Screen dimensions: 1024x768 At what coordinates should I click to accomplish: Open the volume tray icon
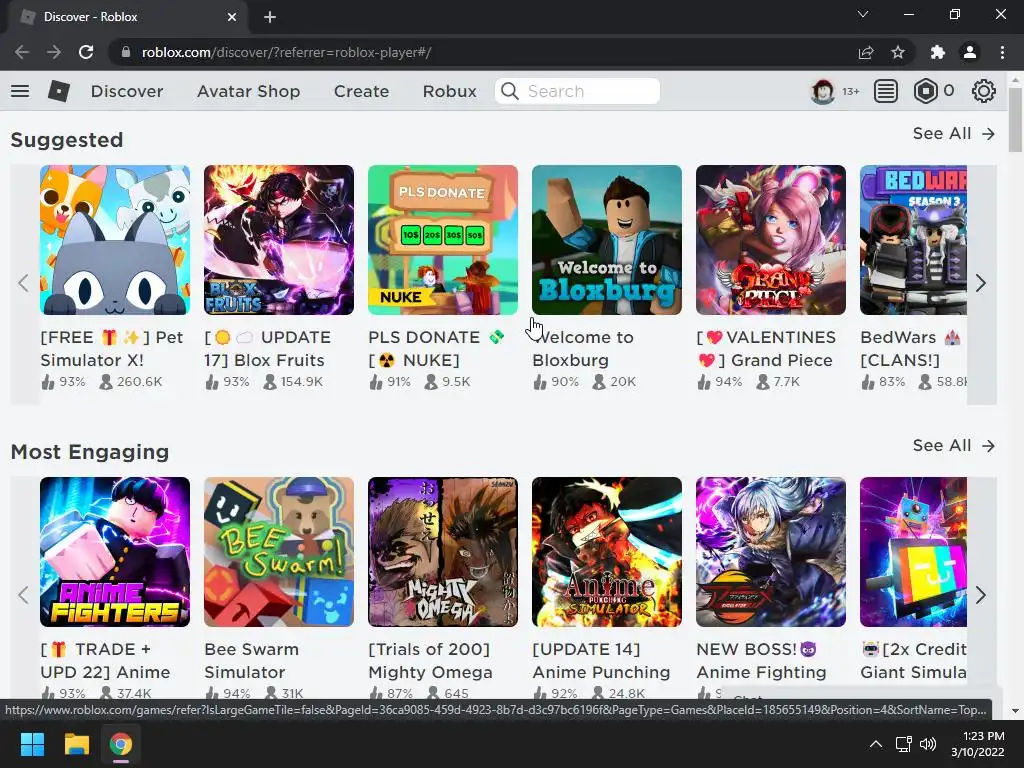coord(927,744)
